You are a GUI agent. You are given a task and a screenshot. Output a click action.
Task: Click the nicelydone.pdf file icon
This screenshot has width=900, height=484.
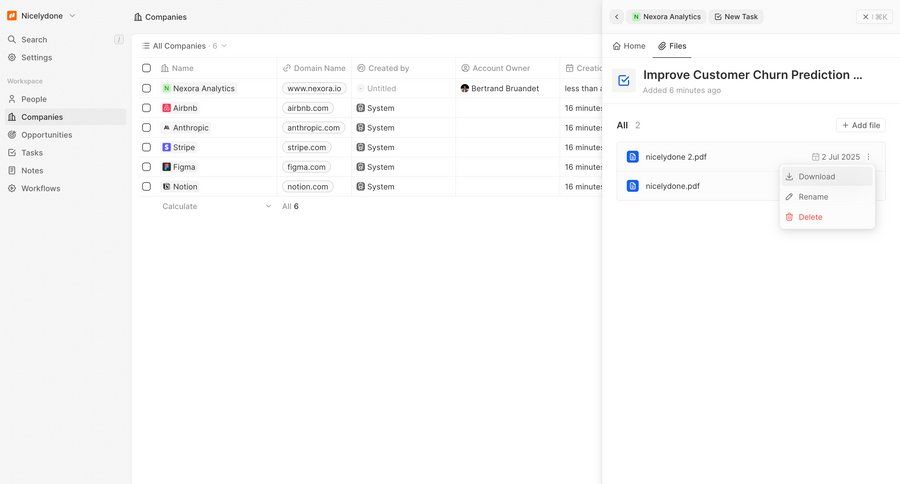coord(633,186)
